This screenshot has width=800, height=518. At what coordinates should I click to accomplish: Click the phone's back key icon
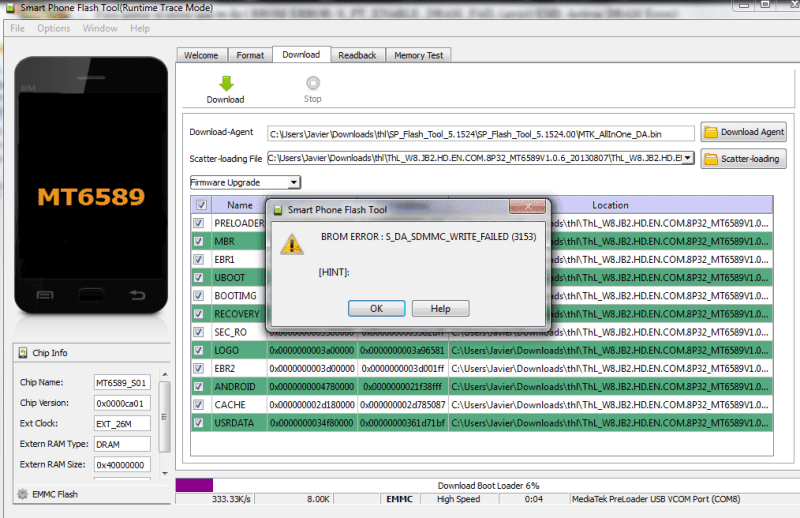coord(137,294)
